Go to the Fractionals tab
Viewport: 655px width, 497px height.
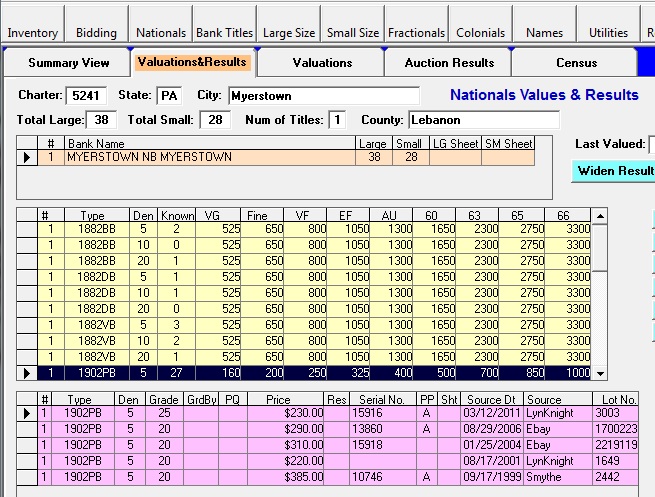click(416, 33)
